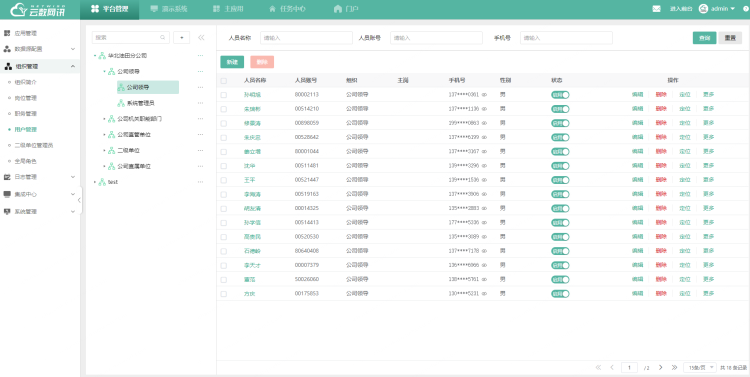Switch to 任务中心 top tab
This screenshot has height=377, width=750.
tap(287, 10)
